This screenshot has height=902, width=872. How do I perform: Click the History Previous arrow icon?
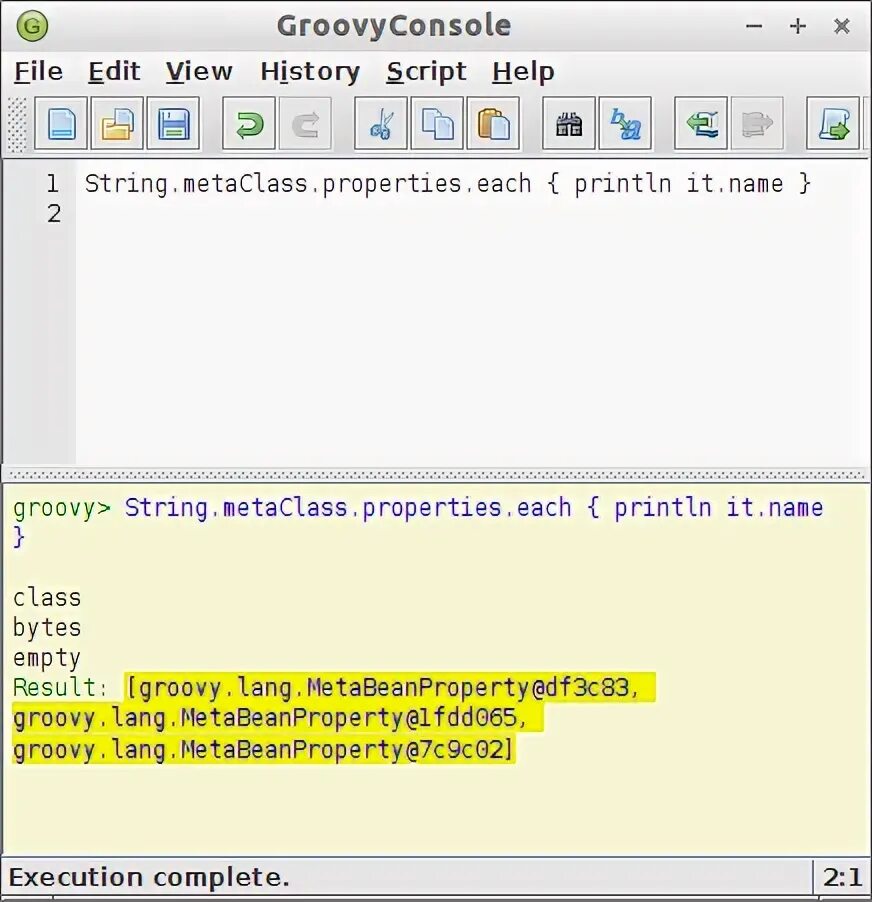(x=701, y=124)
